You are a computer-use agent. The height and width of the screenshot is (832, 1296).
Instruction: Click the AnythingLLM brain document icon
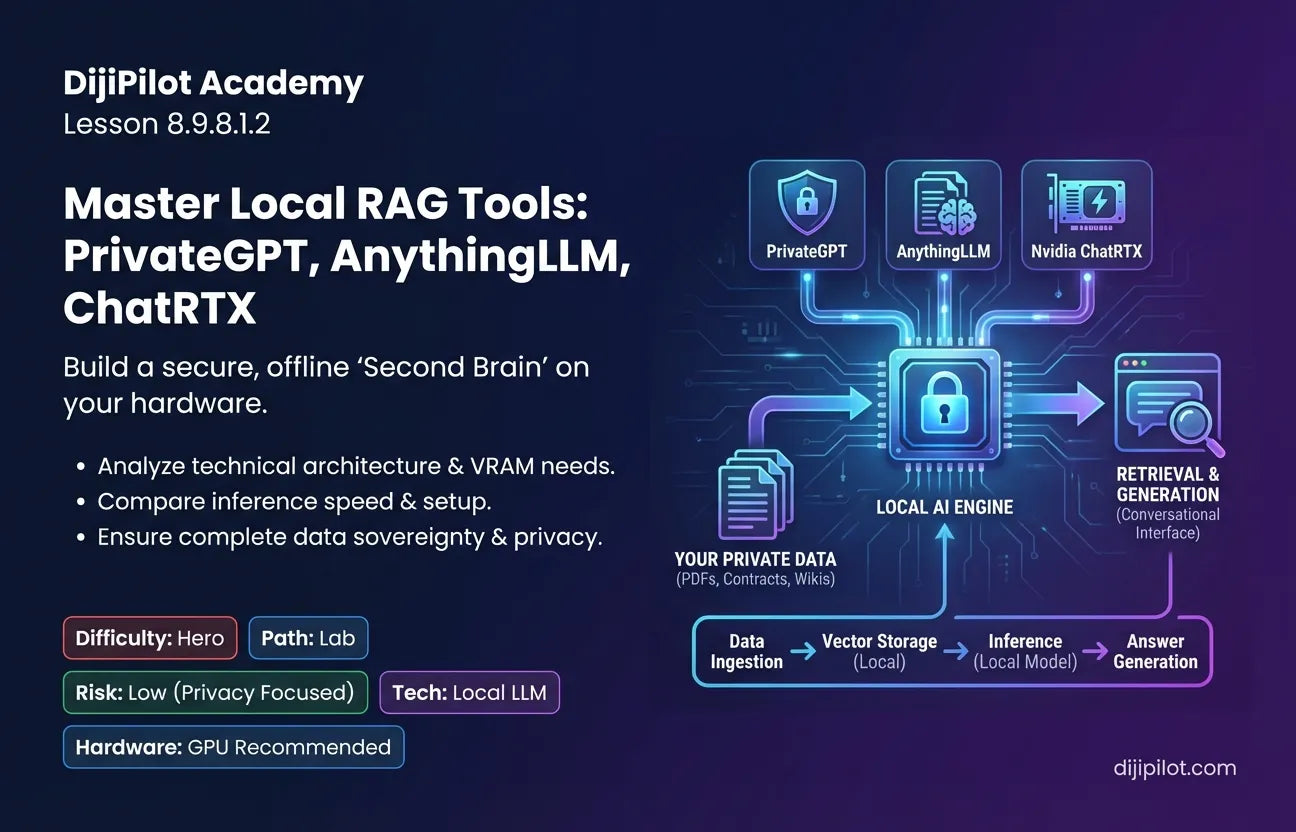click(x=943, y=201)
